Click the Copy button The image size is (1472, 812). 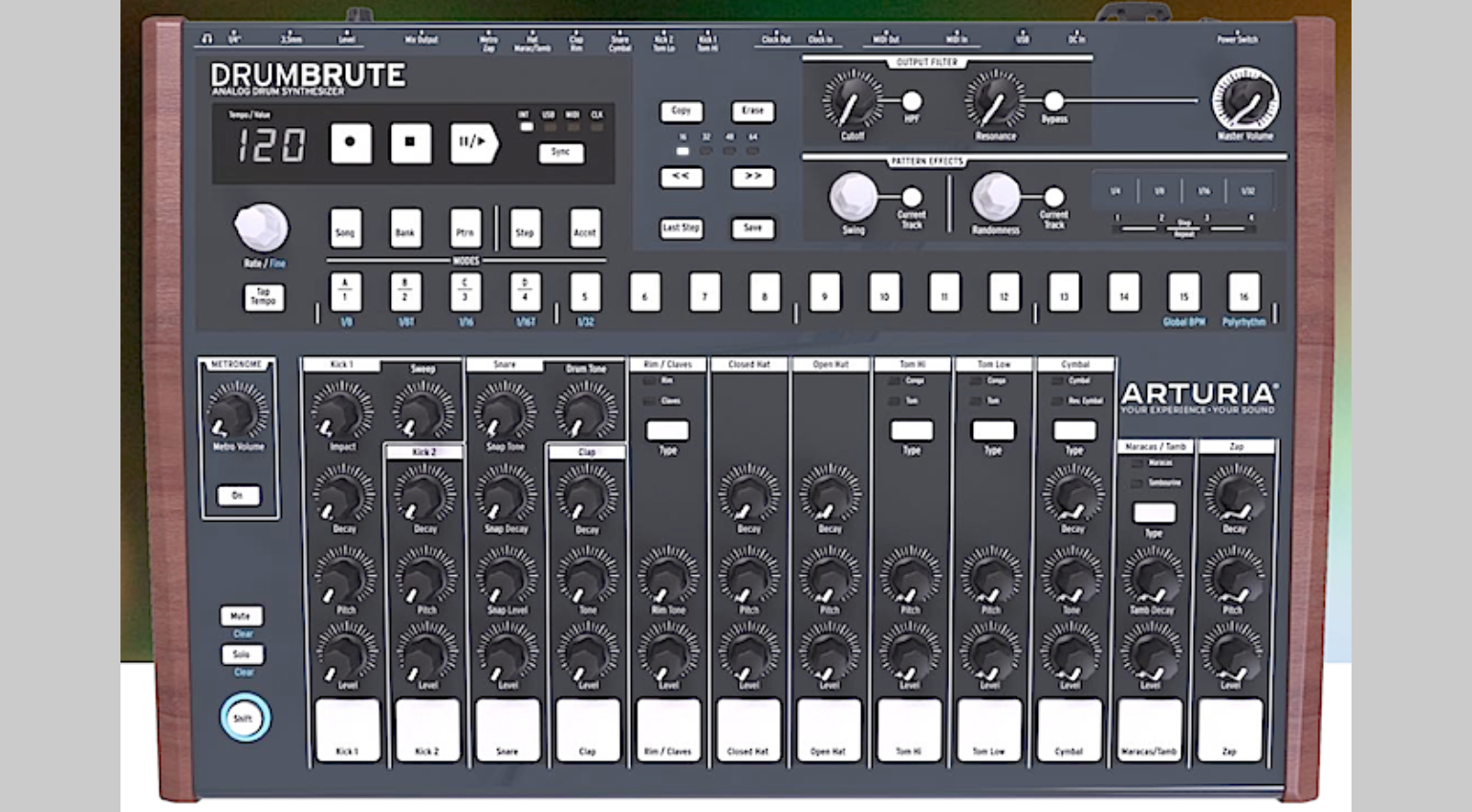click(681, 111)
